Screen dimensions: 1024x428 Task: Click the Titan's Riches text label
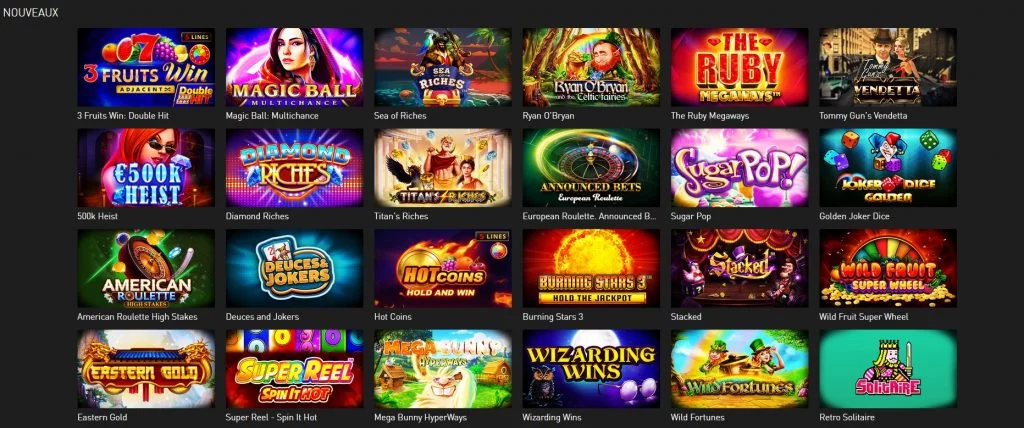(x=401, y=216)
